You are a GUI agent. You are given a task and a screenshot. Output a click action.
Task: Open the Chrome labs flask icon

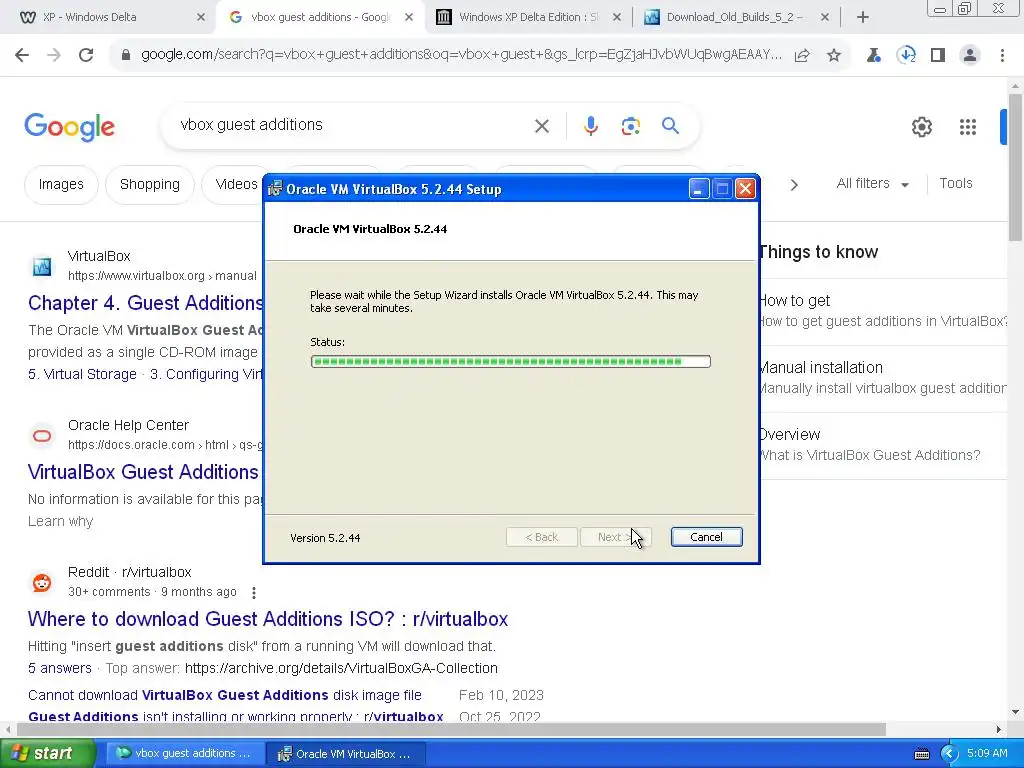[874, 56]
